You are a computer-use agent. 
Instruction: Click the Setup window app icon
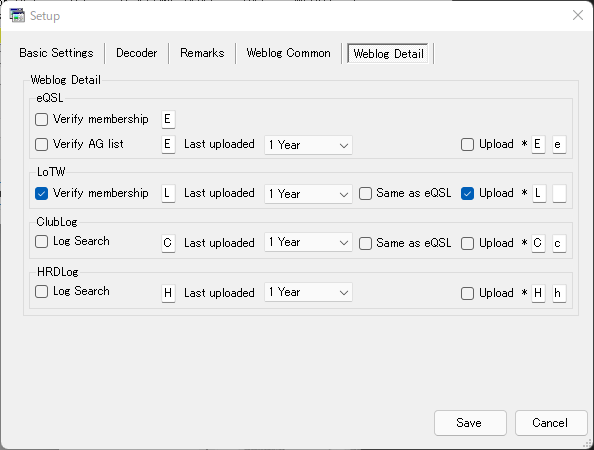pyautogui.click(x=17, y=16)
